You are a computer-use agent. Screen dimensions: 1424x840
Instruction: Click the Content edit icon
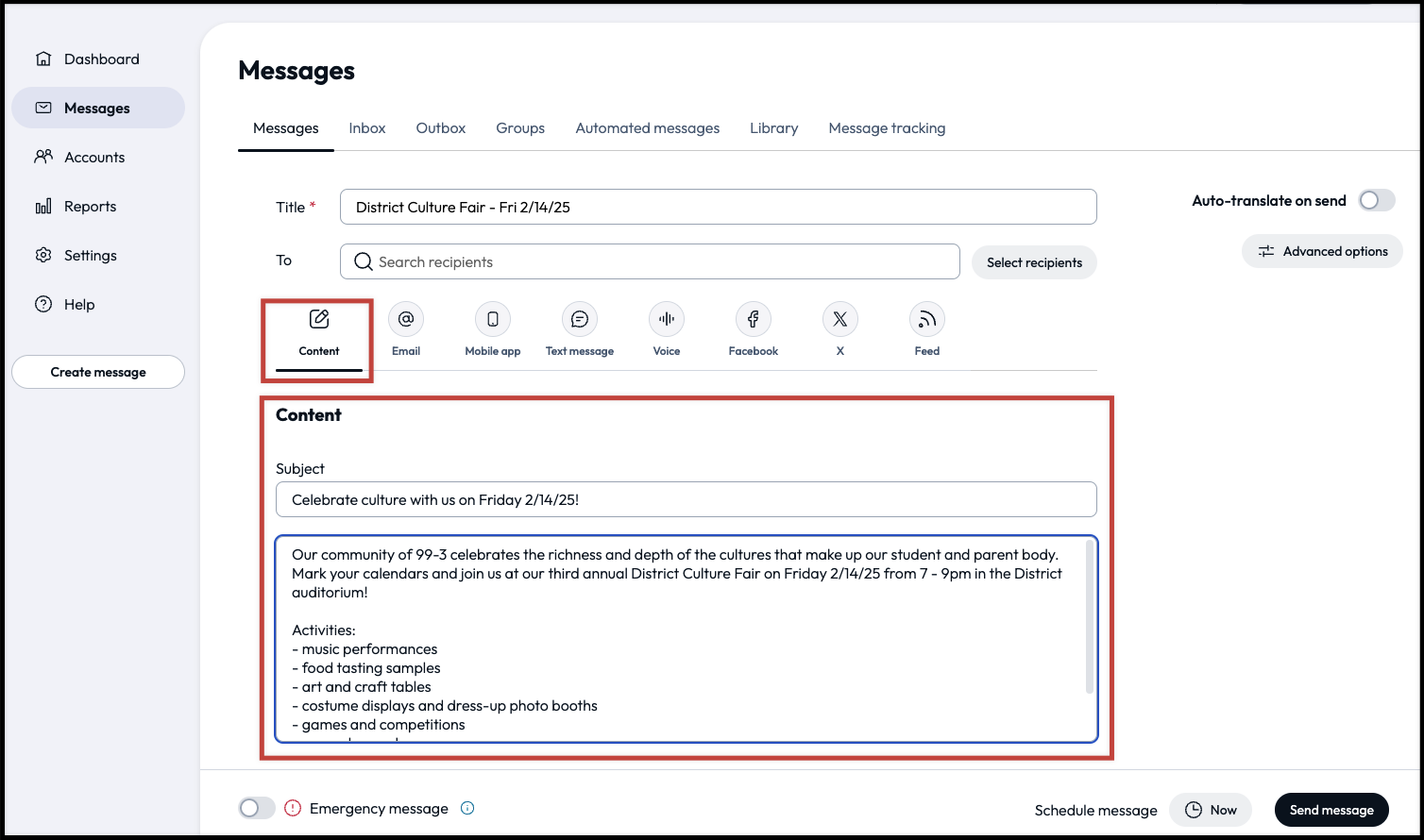coord(319,320)
